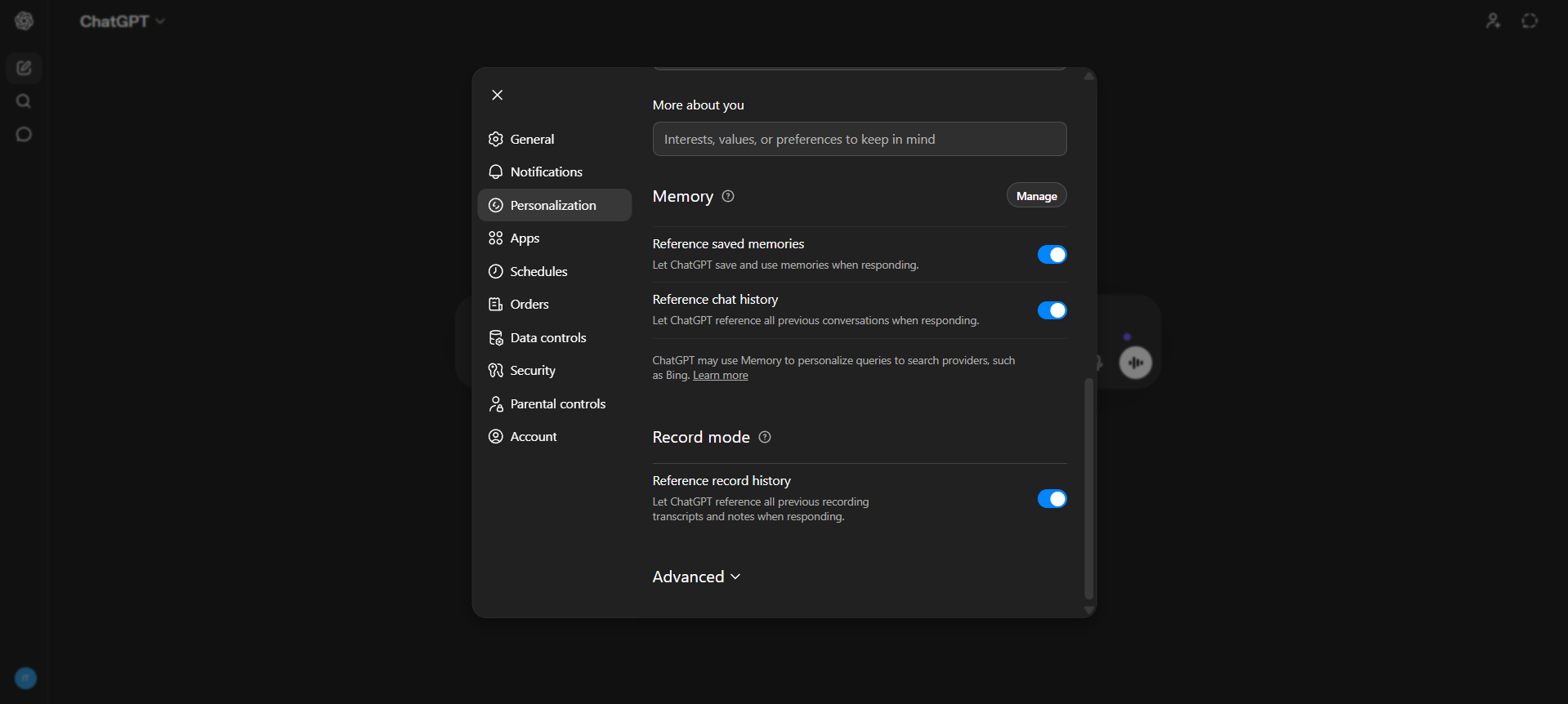Image resolution: width=1568 pixels, height=704 pixels.
Task: Open the Notifications settings tab
Action: (546, 172)
